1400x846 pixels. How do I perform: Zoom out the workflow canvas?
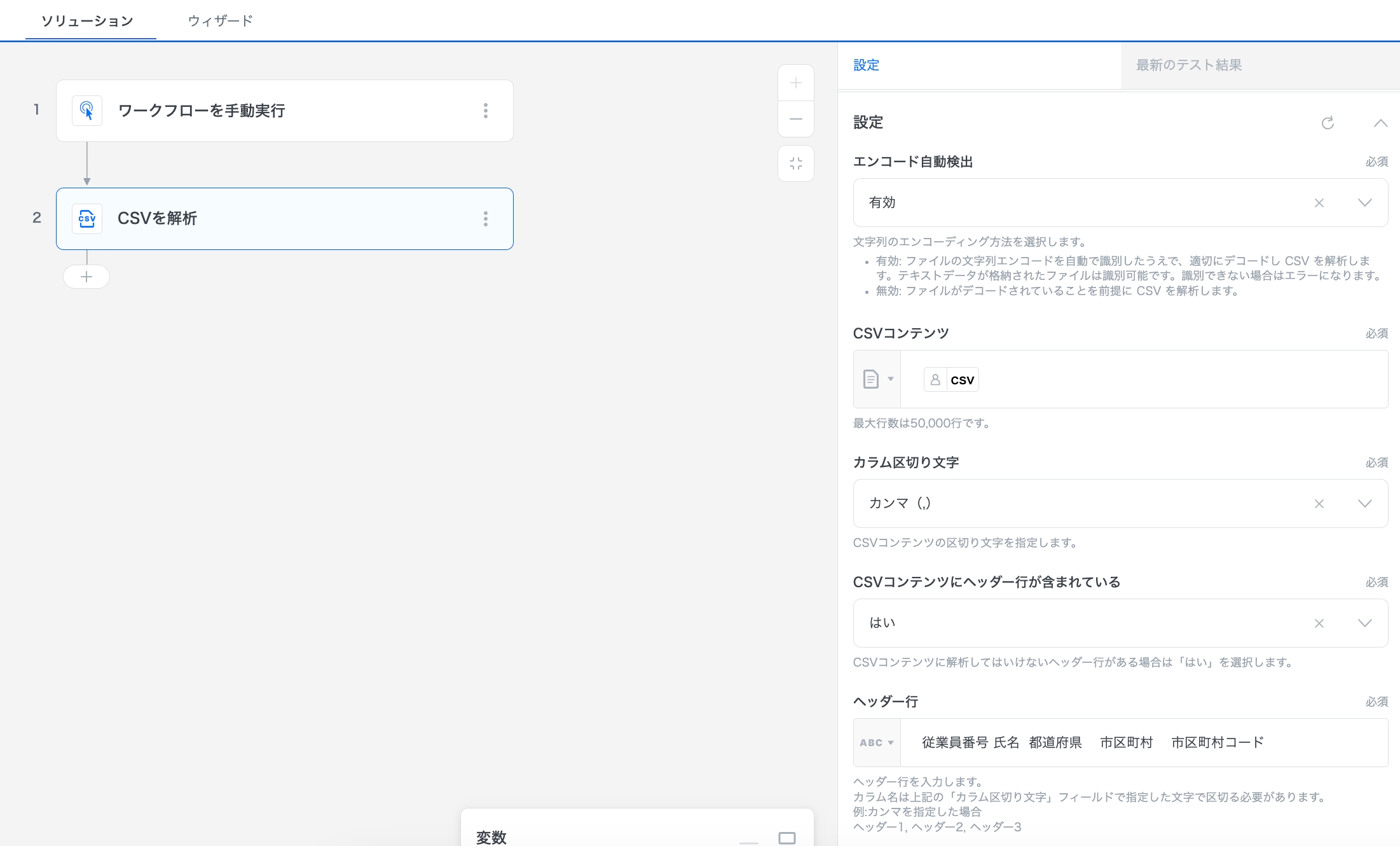(795, 119)
